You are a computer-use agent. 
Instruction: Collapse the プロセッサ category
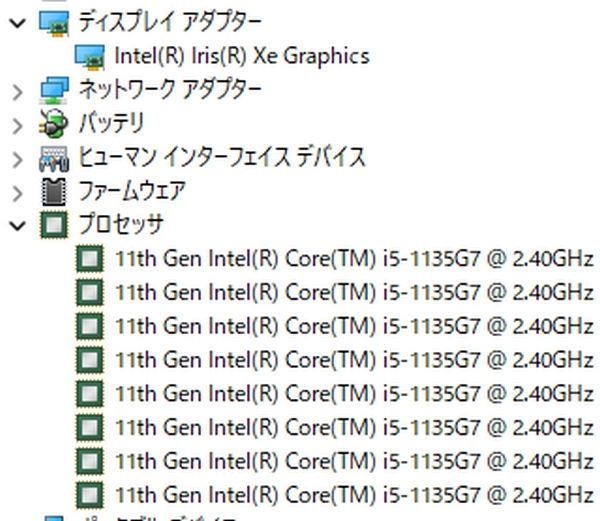(x=18, y=226)
